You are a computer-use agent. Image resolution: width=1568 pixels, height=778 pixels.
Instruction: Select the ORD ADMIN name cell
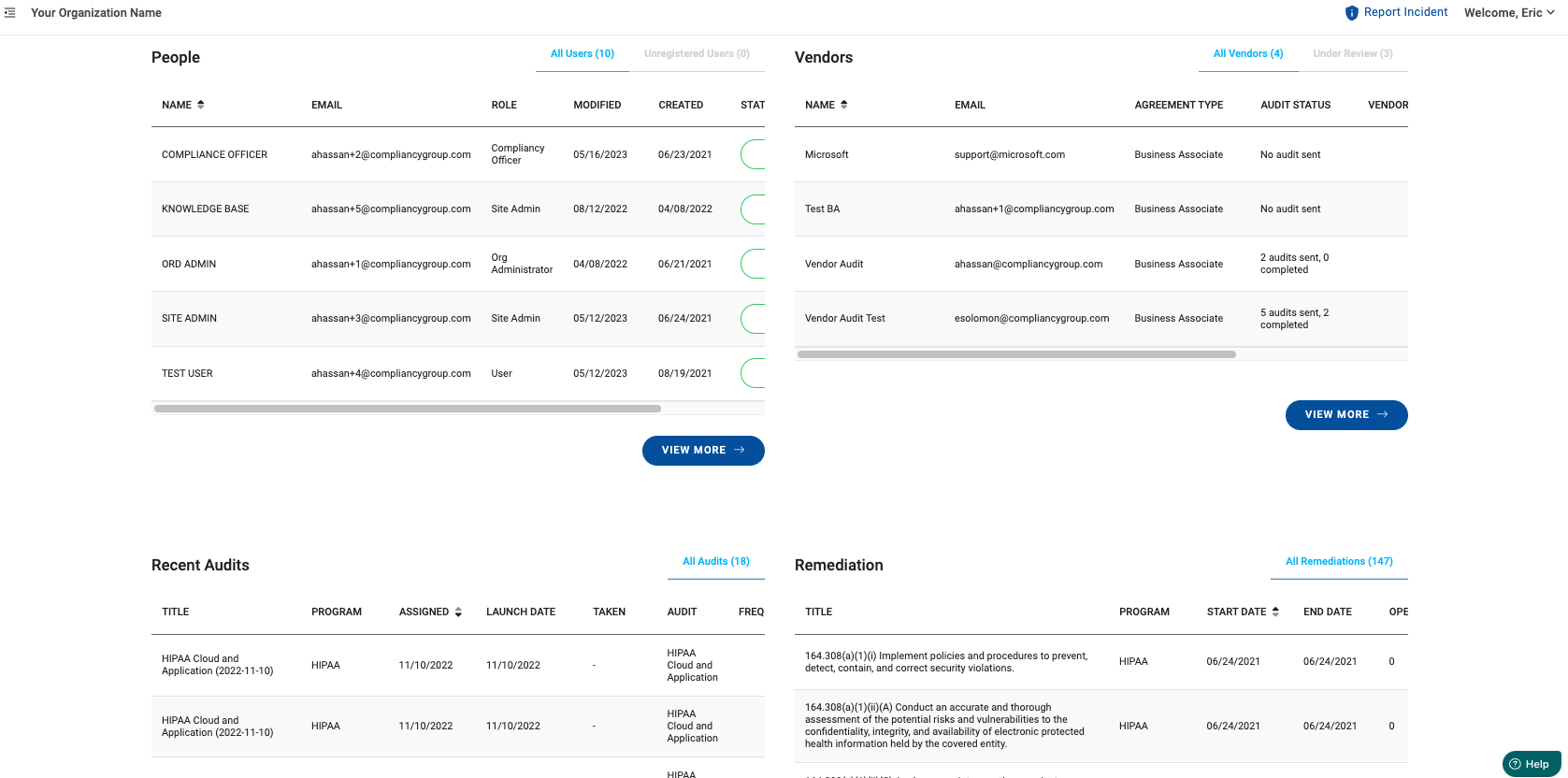(189, 264)
